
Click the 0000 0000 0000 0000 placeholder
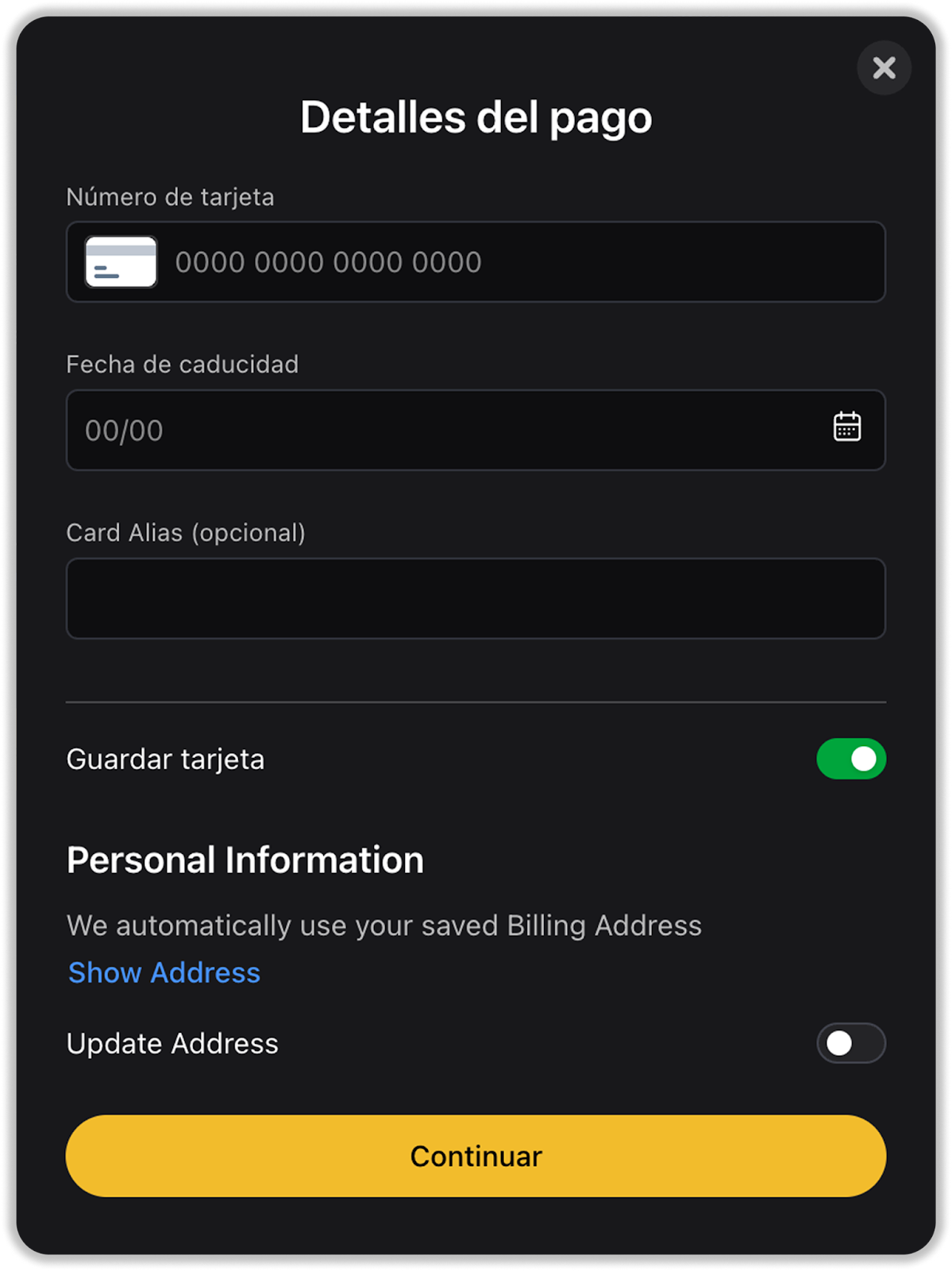coord(328,263)
